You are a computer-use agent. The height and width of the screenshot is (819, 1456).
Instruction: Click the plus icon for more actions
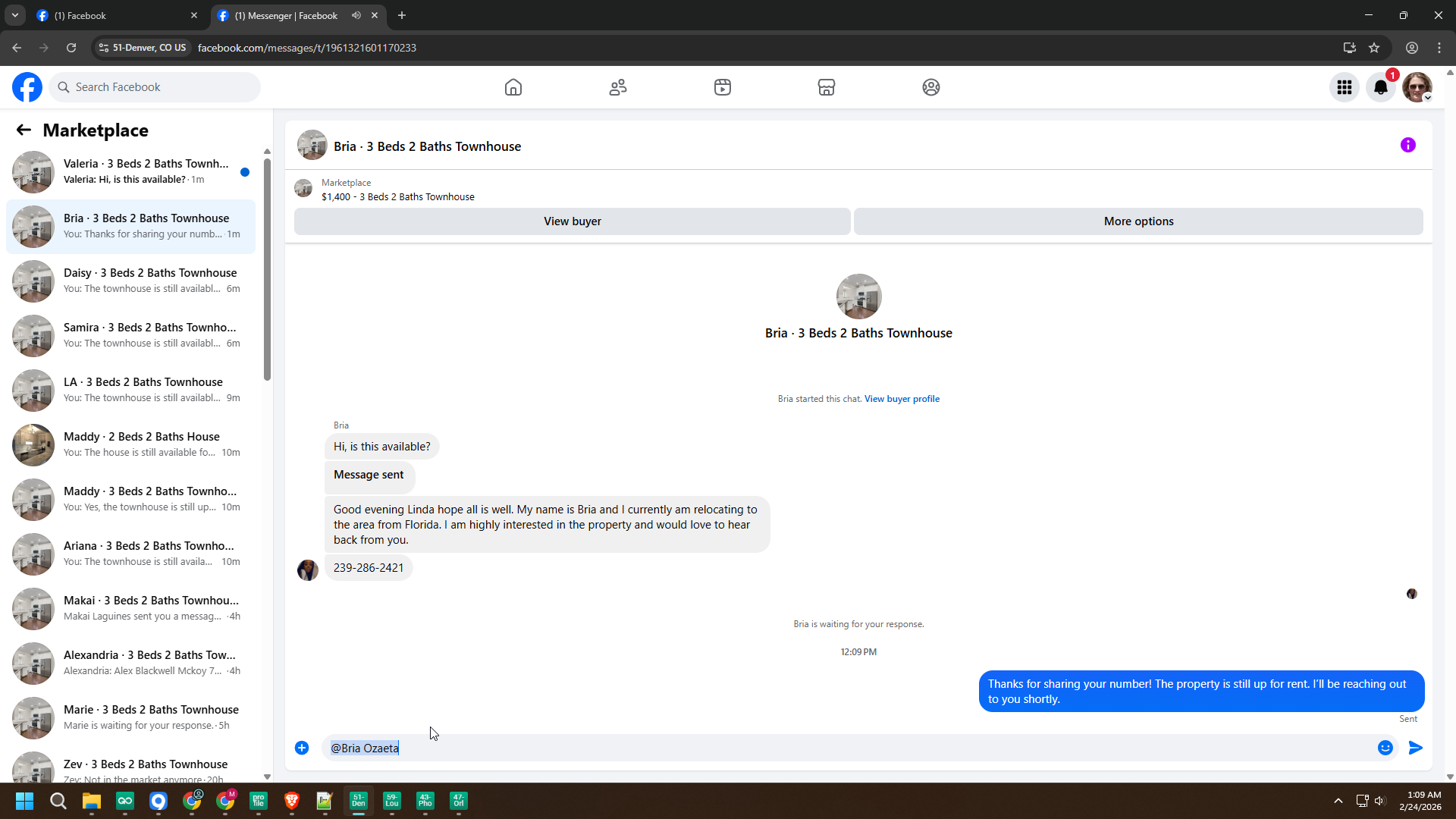click(302, 748)
